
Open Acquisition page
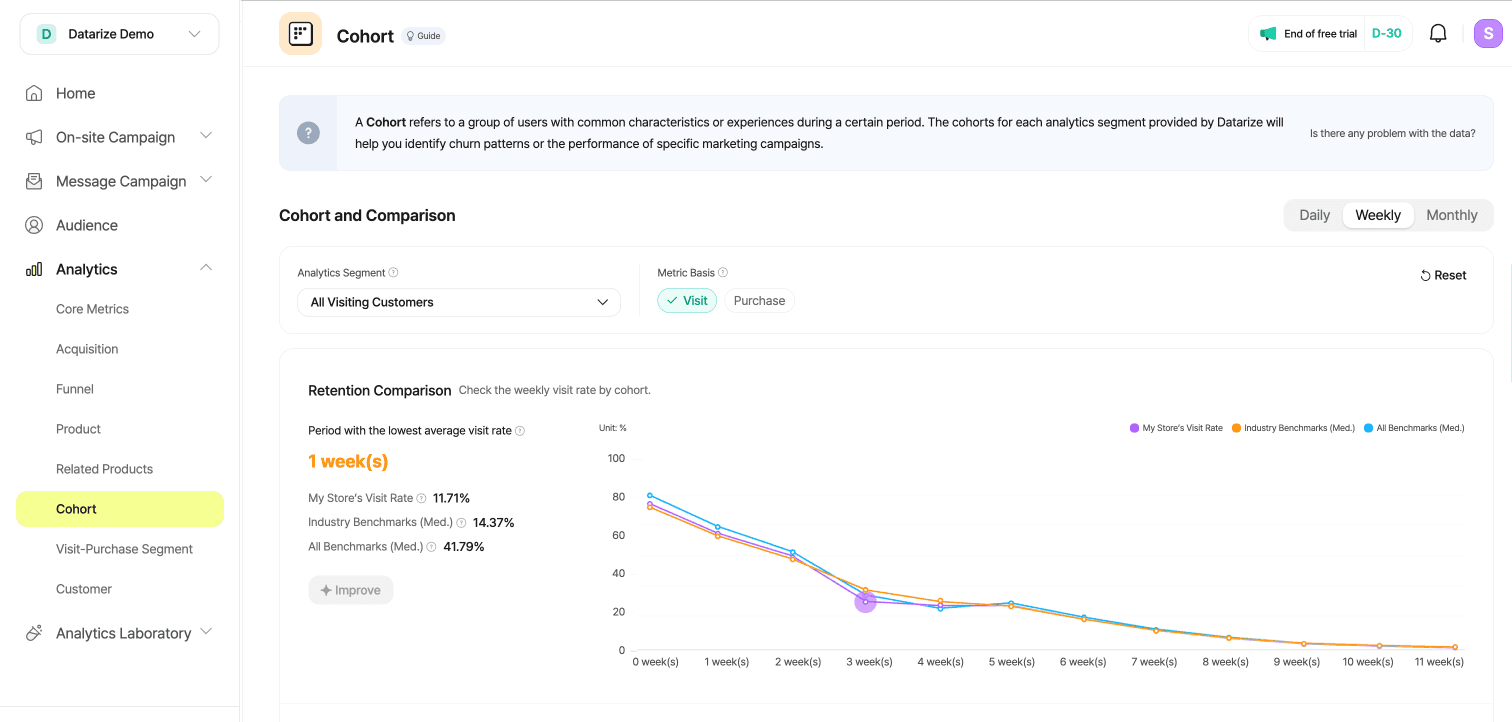(x=87, y=349)
